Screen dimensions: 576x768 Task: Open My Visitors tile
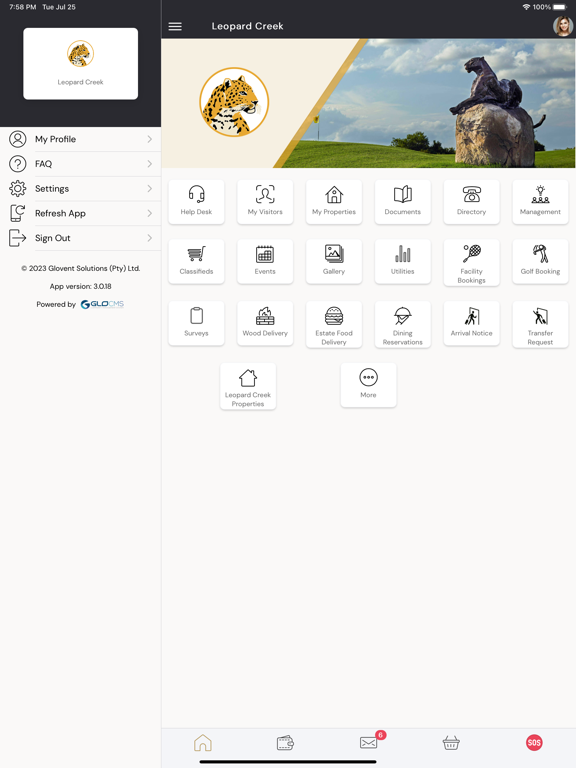point(265,202)
